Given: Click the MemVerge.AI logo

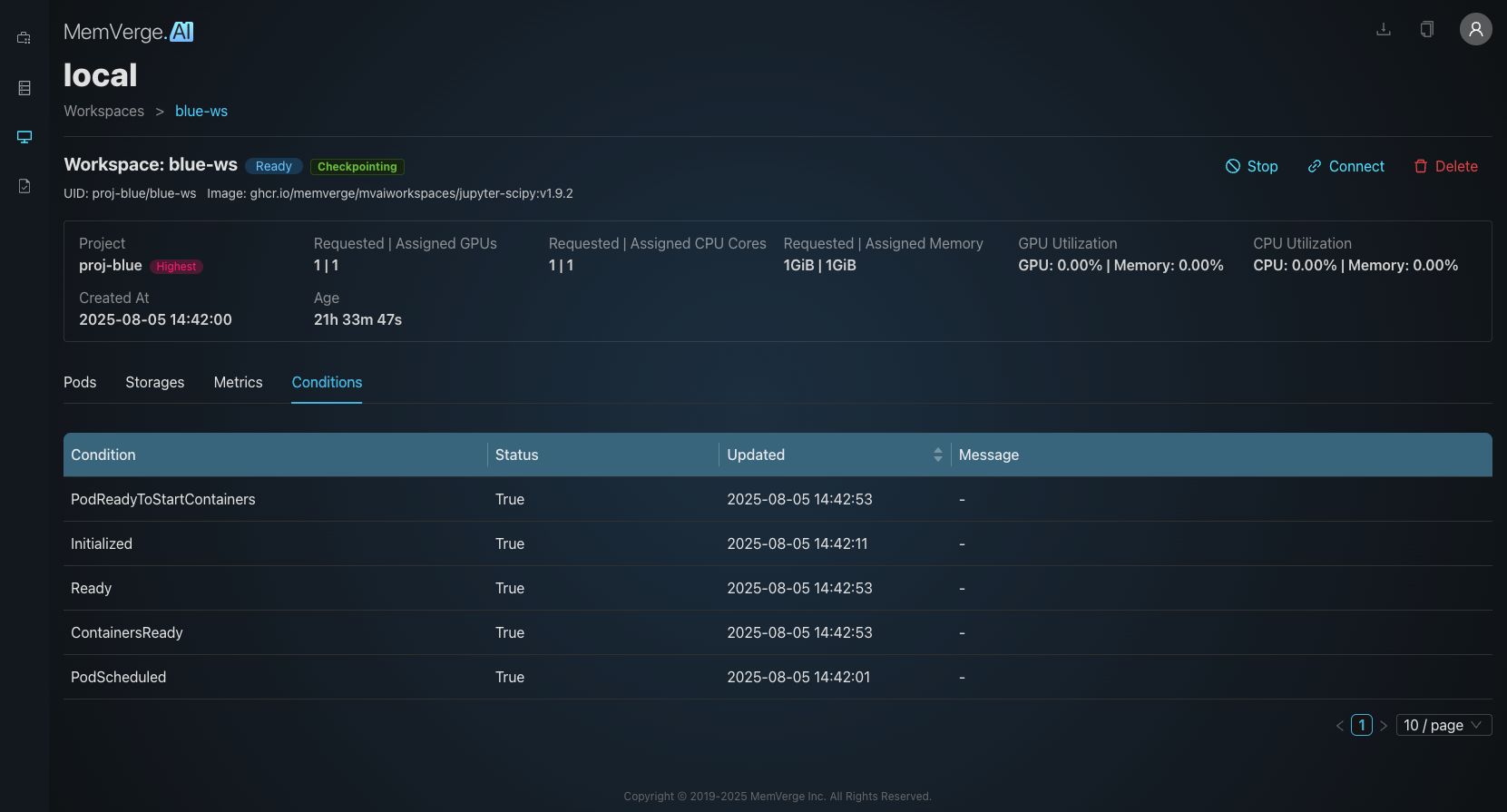Looking at the screenshot, I should click(129, 32).
